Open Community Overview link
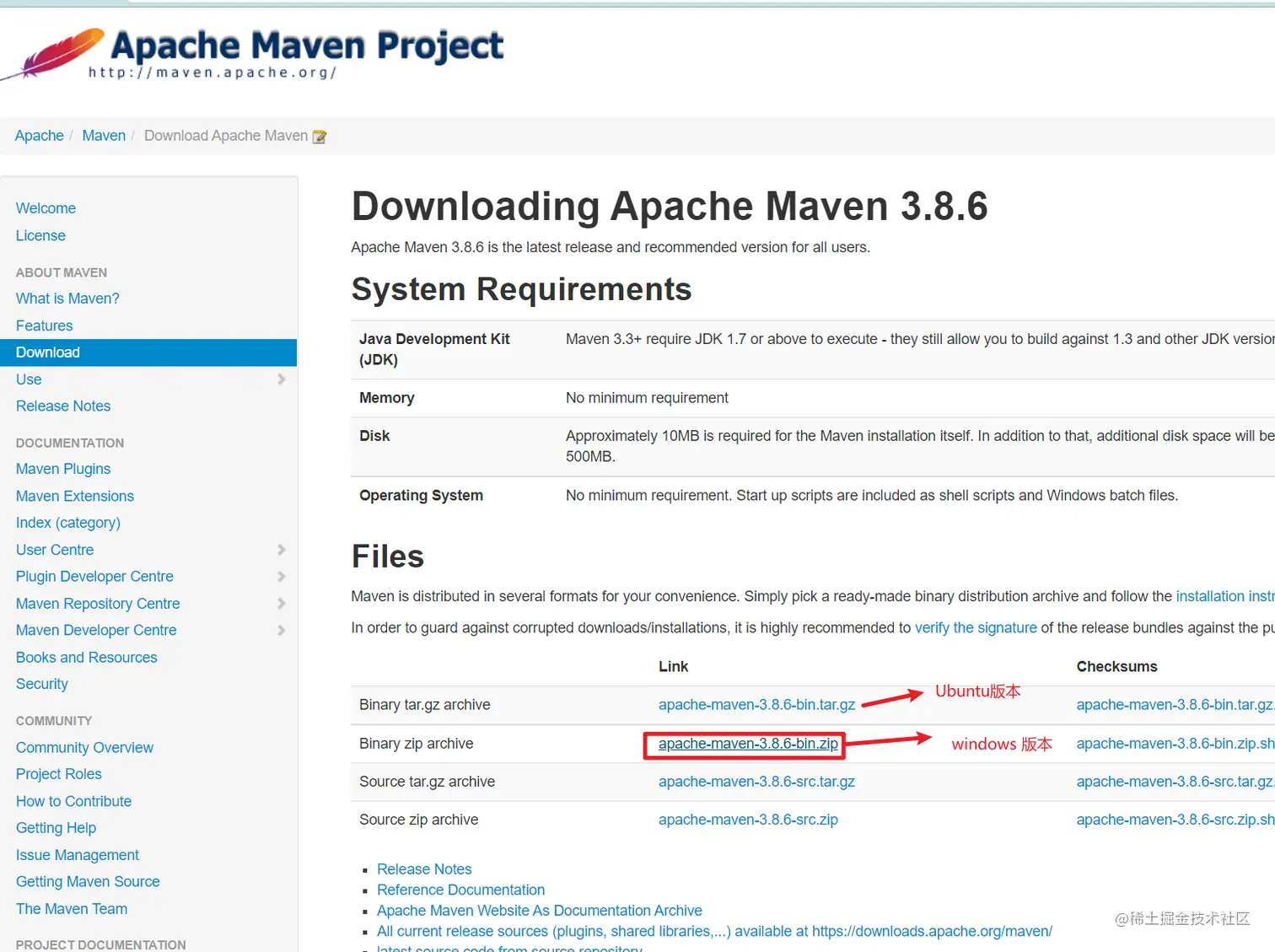This screenshot has height=952, width=1275. click(84, 747)
